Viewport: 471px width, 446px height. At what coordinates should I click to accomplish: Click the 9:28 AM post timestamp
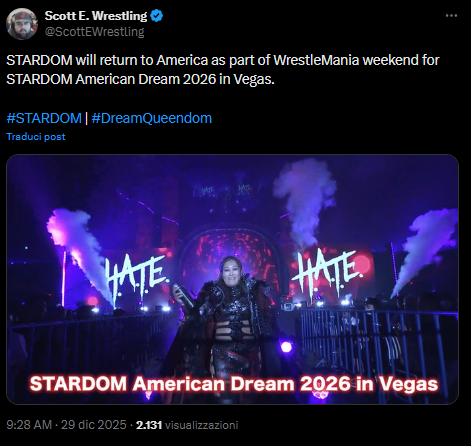tap(29, 425)
